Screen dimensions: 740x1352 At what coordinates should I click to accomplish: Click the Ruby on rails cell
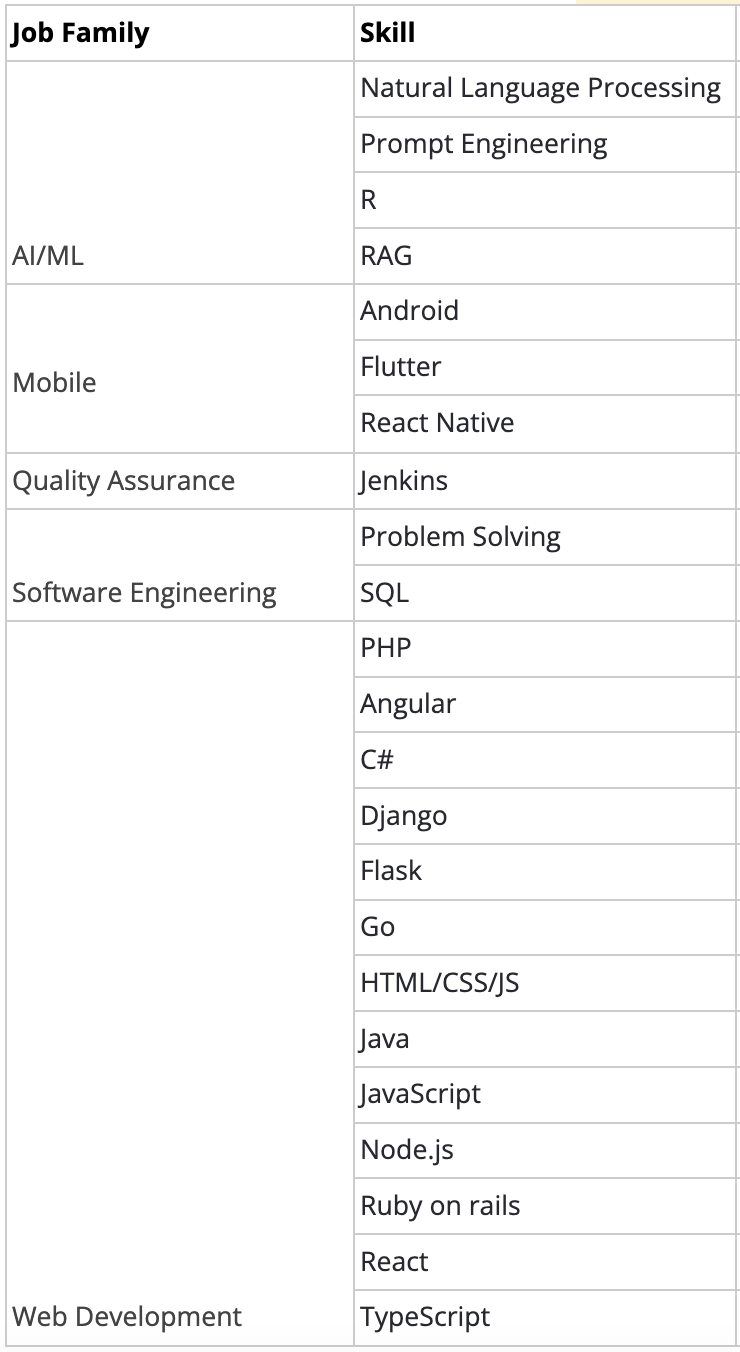point(440,1206)
